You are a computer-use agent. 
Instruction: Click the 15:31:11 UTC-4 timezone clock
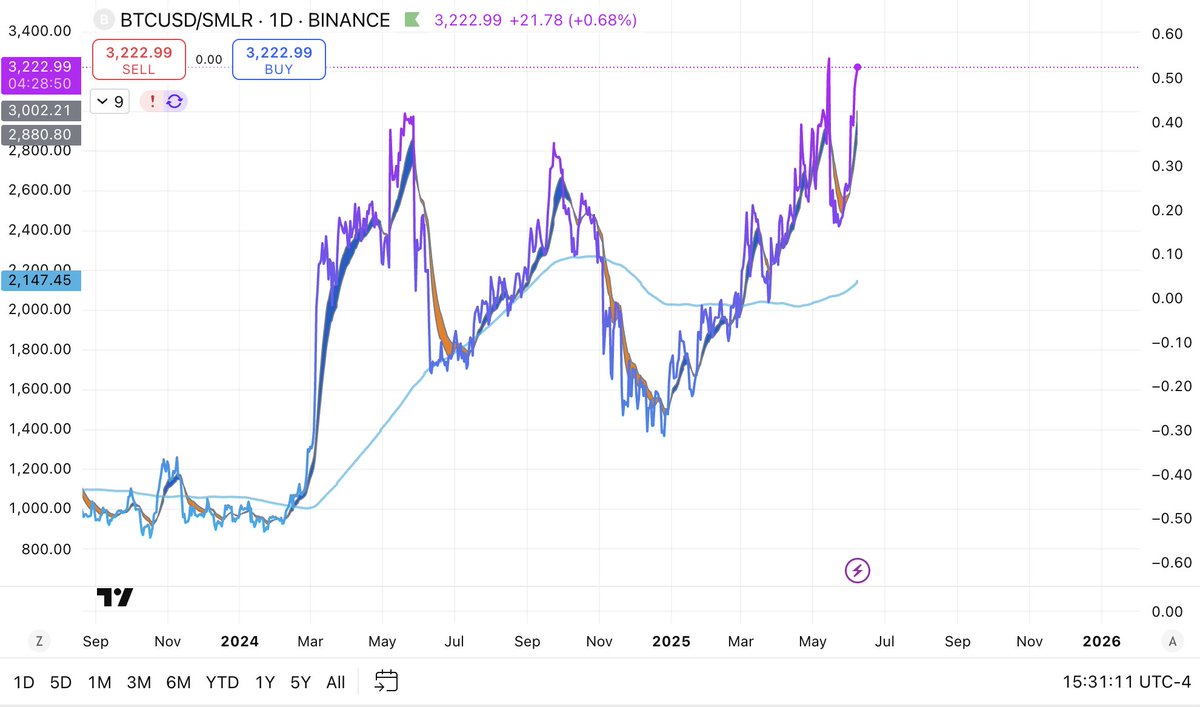[1127, 683]
